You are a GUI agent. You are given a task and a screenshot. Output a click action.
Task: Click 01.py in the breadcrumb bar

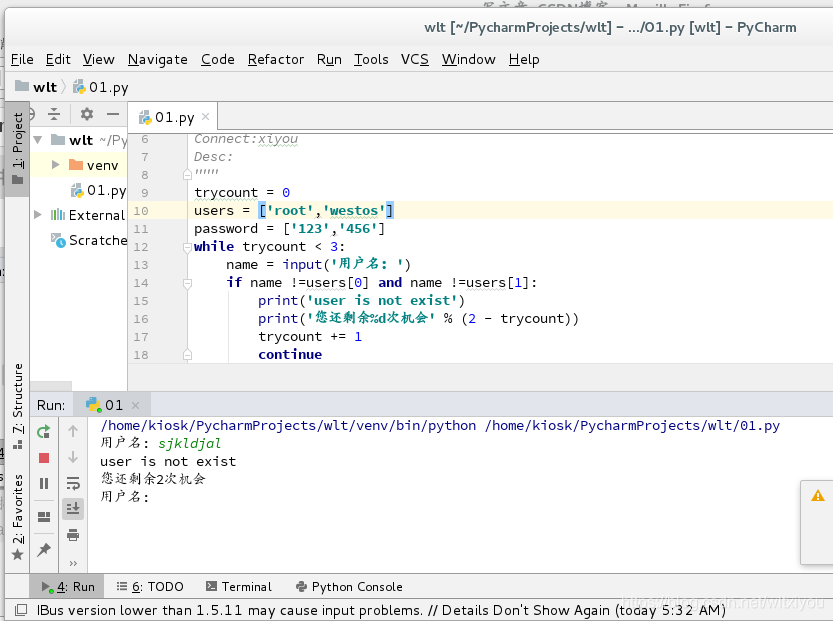pos(101,87)
